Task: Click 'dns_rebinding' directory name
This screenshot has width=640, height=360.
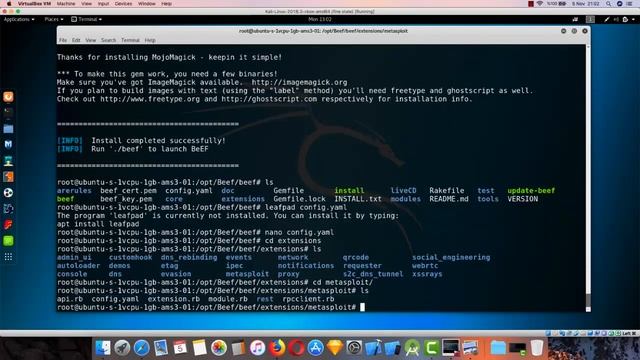Action: tap(189, 257)
